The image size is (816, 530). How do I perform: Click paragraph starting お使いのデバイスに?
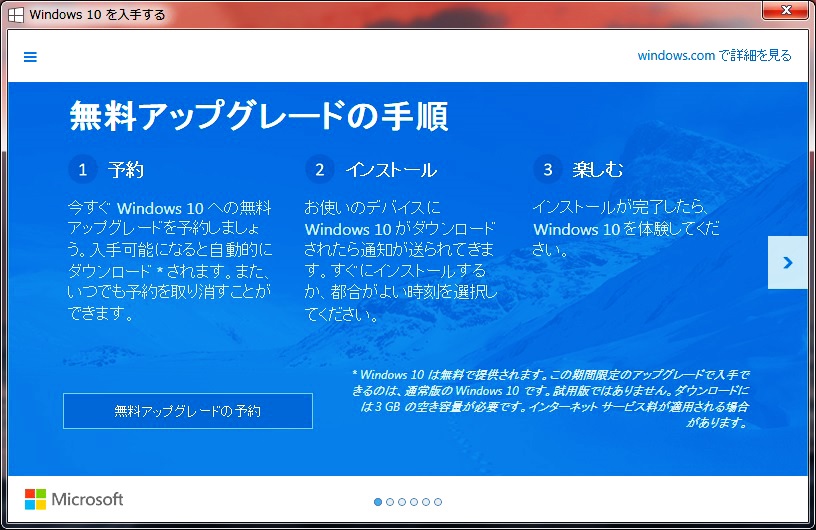(x=400, y=260)
